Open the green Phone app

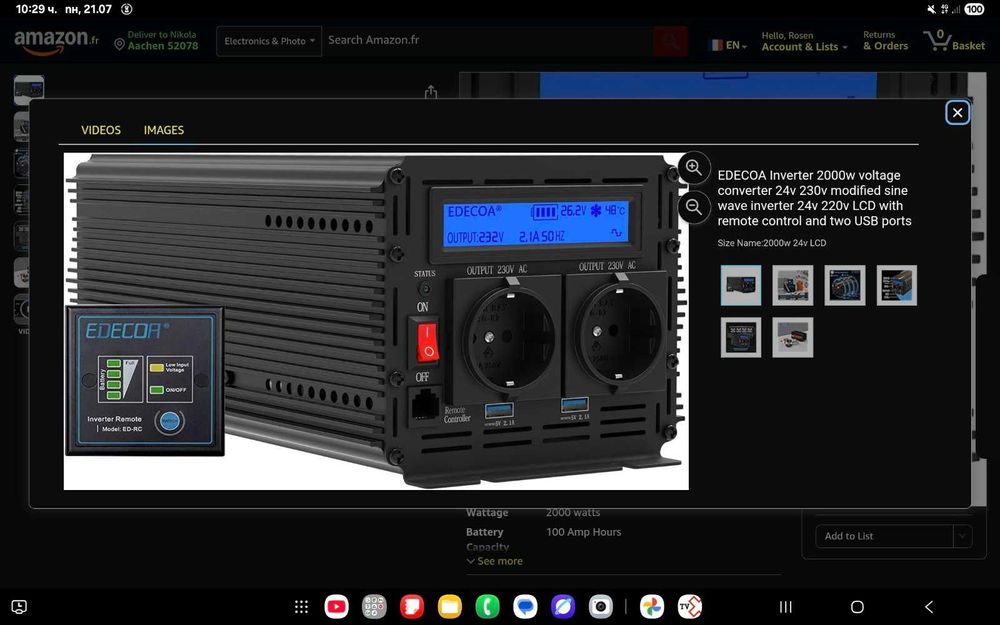[x=487, y=607]
